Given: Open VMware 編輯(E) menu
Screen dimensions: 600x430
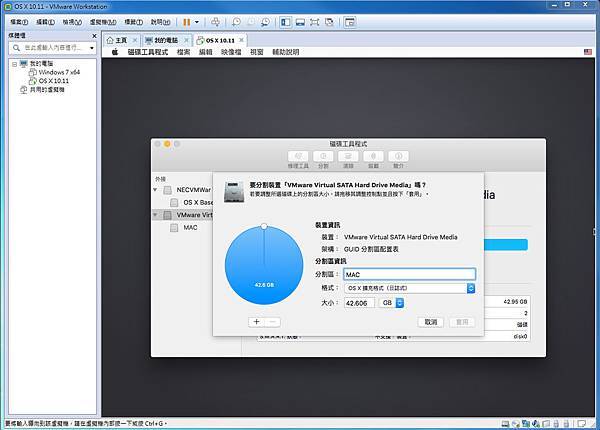Looking at the screenshot, I should (46, 22).
